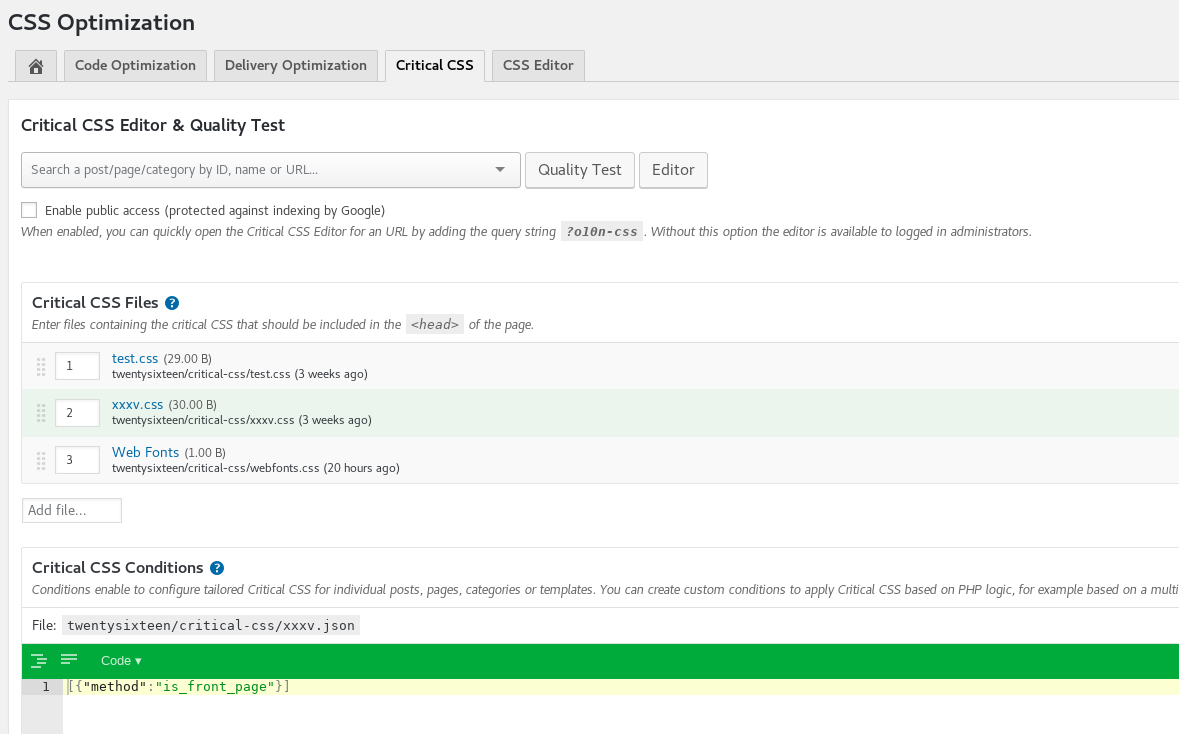
Task: Click the home icon in the navigation bar
Action: pyautogui.click(x=35, y=65)
